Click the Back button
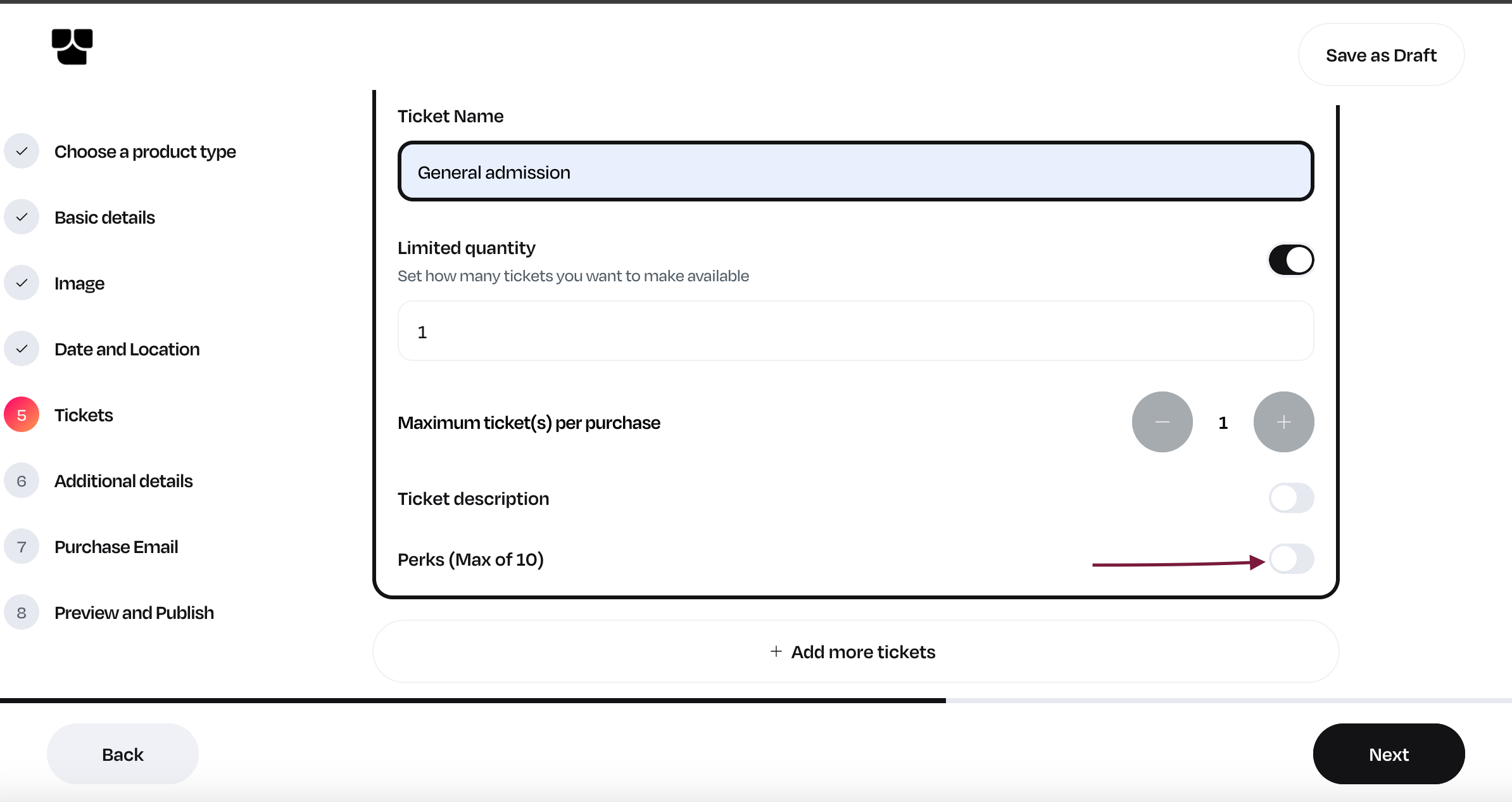 (x=122, y=754)
